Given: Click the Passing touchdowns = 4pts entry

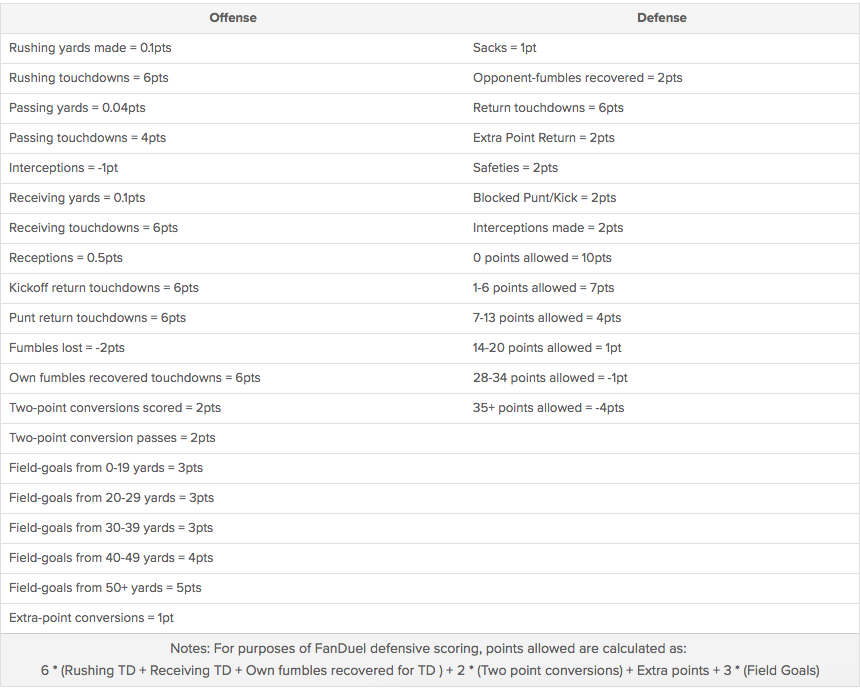Looking at the screenshot, I should point(87,138).
